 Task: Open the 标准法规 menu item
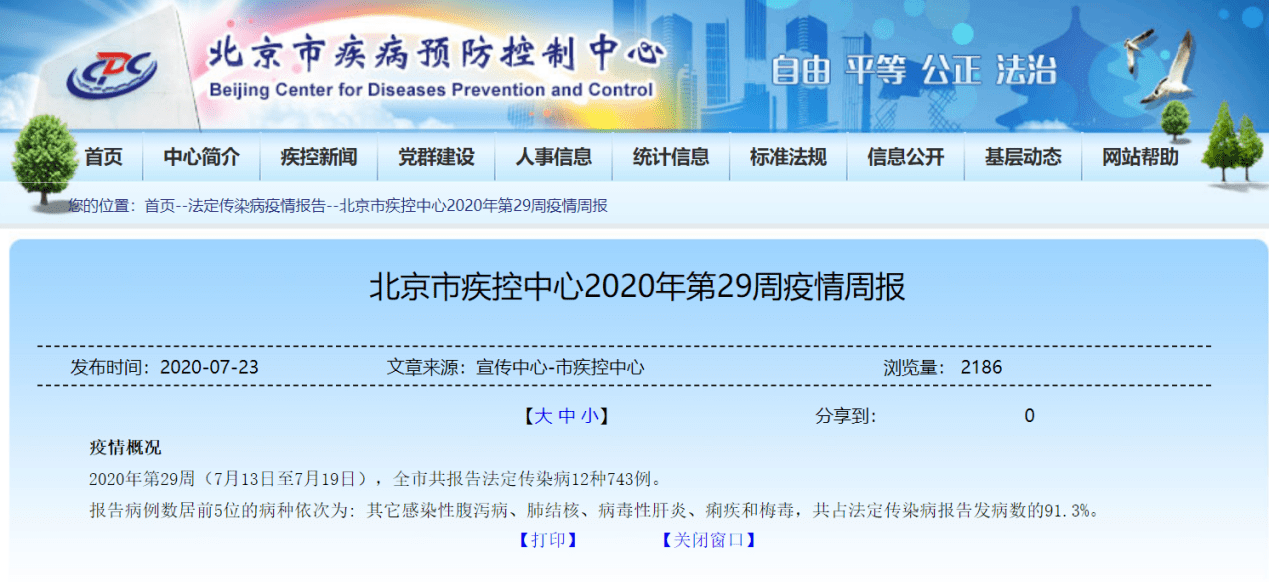click(788, 157)
